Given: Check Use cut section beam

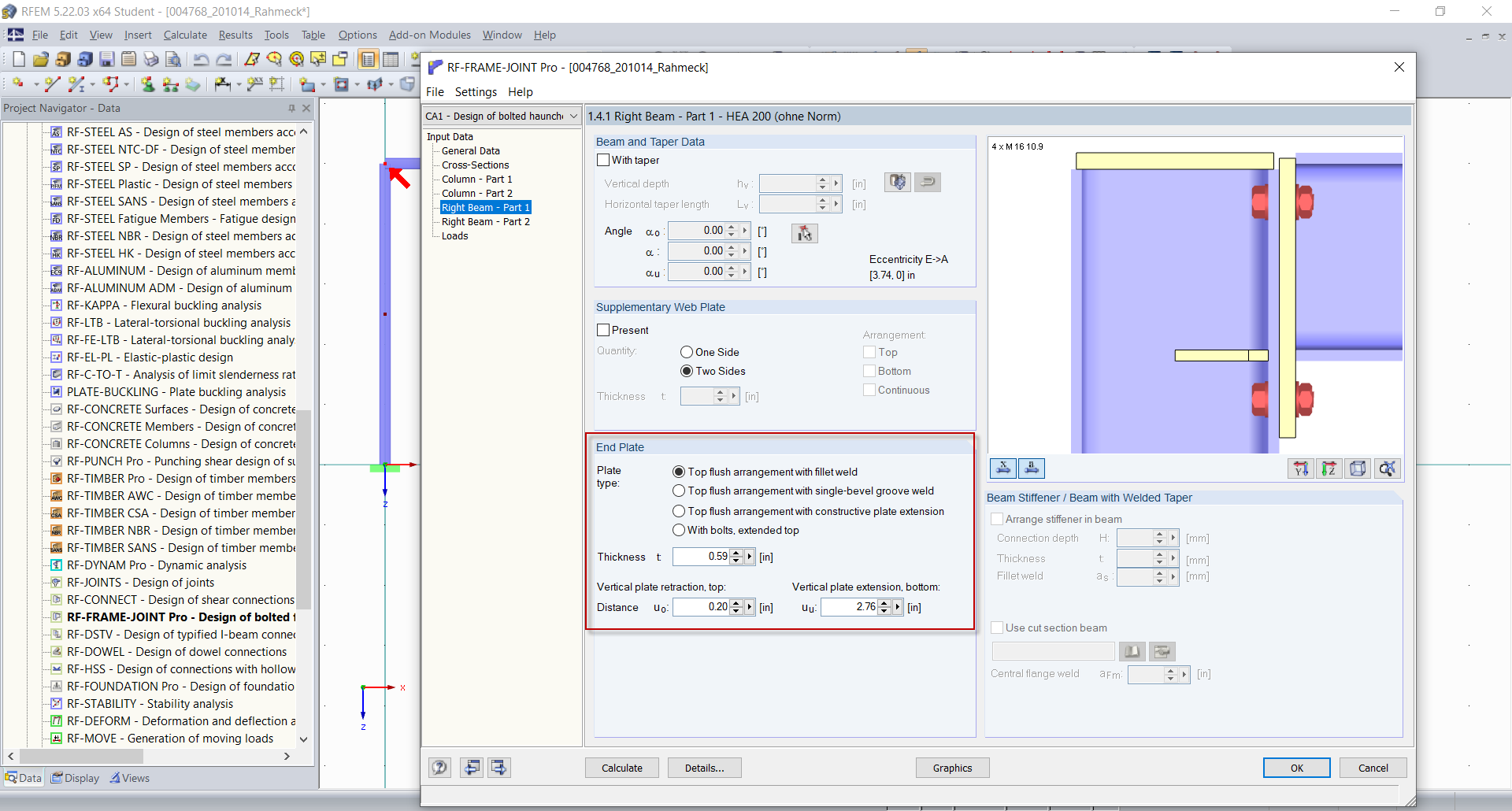Looking at the screenshot, I should click(x=997, y=628).
